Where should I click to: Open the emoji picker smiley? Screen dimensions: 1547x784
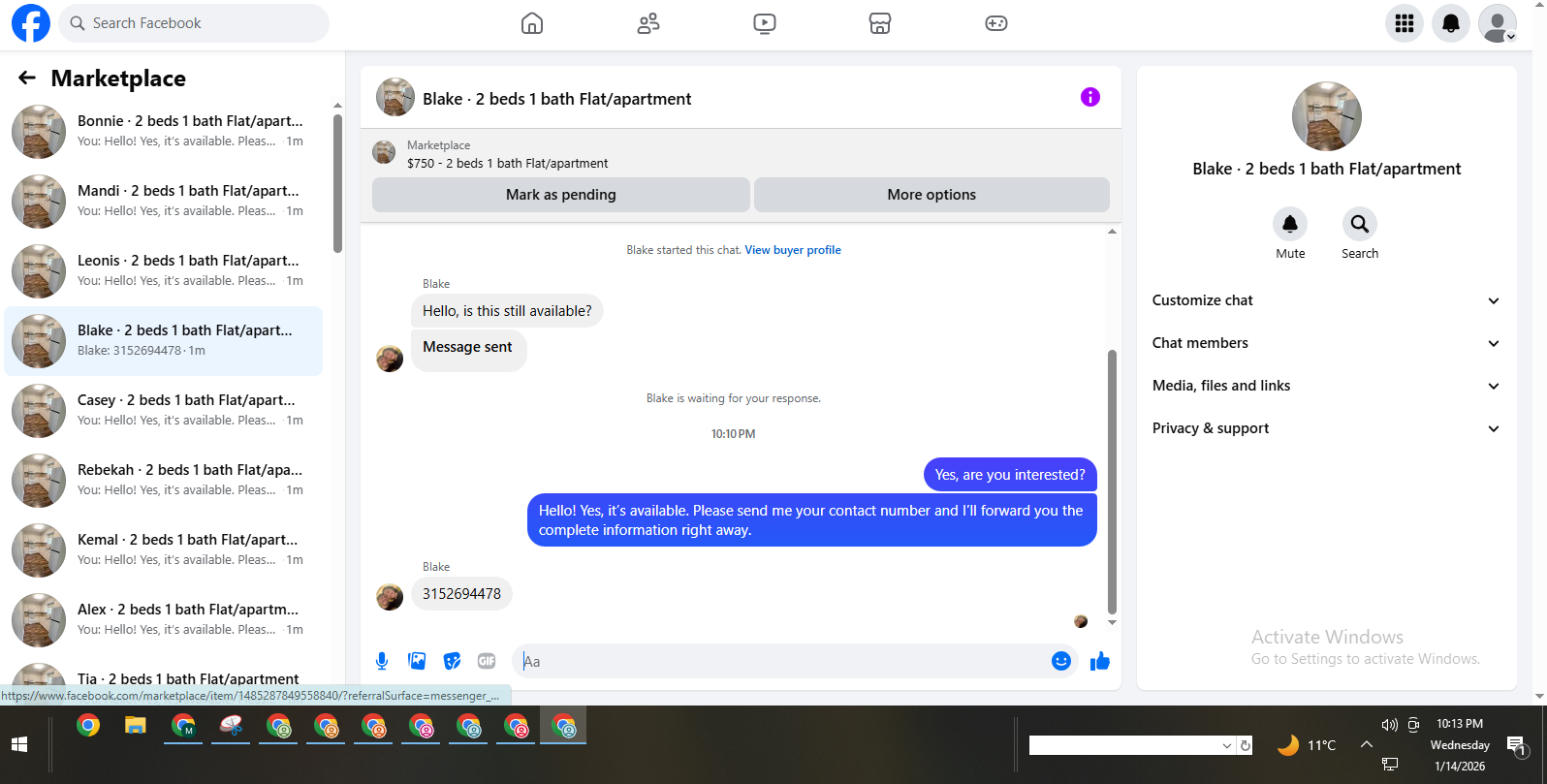pyautogui.click(x=1061, y=661)
